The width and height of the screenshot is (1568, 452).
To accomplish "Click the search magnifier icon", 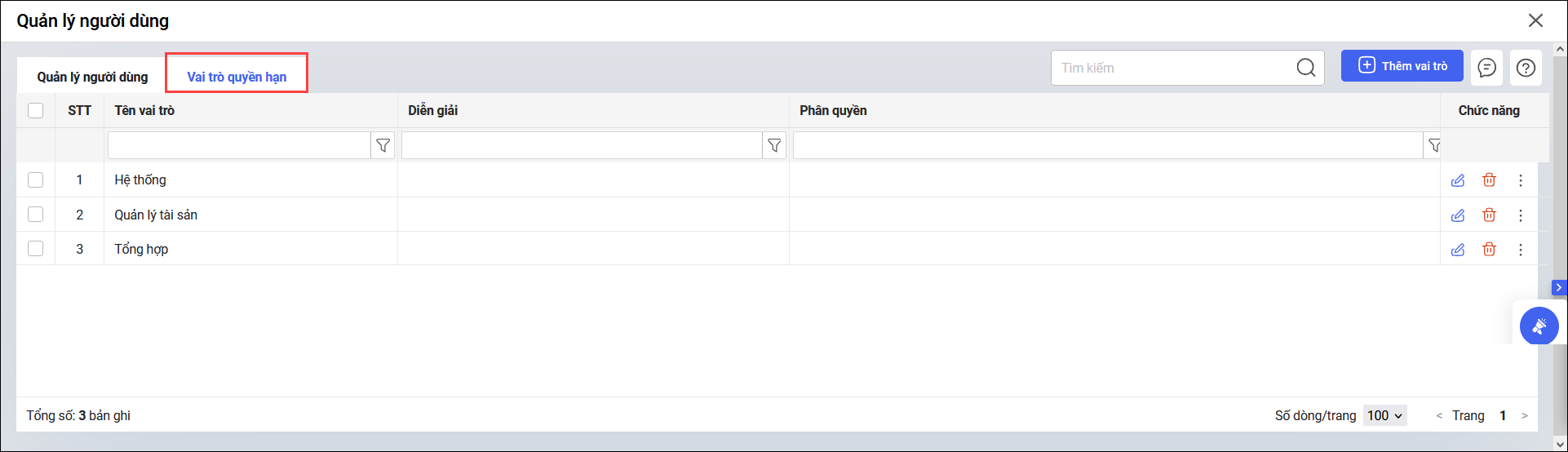I will pyautogui.click(x=1305, y=68).
